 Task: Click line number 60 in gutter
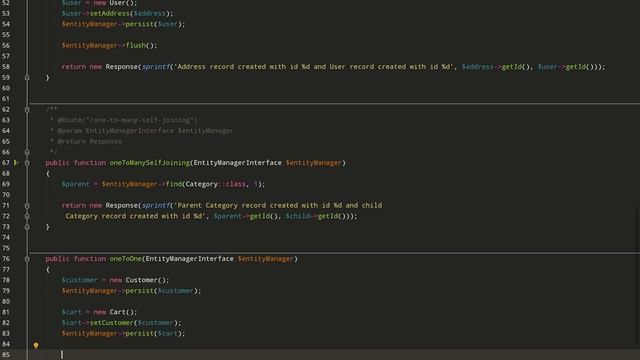(x=6, y=88)
